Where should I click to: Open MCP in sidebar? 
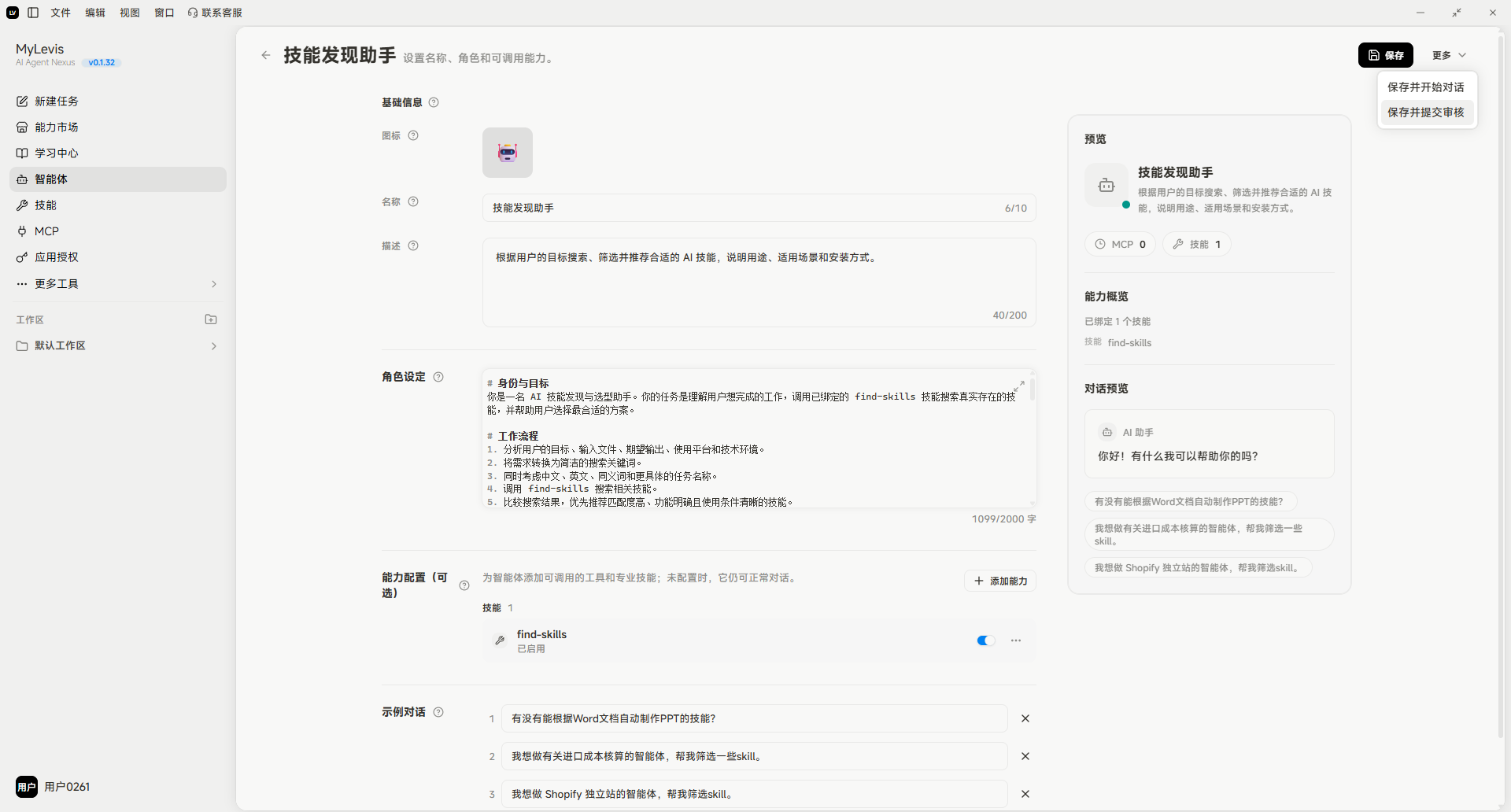tap(118, 231)
